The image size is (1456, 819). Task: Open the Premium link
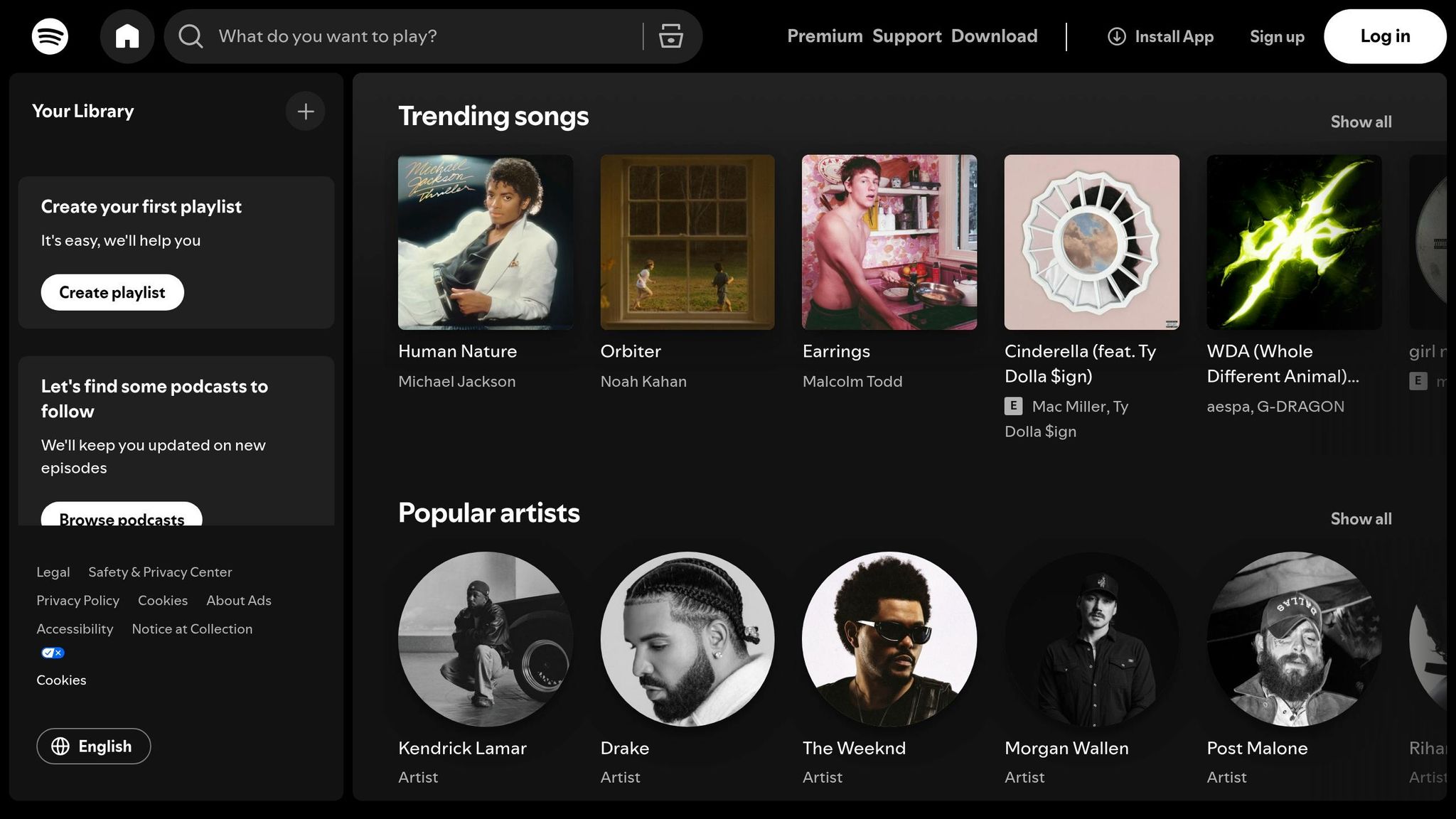click(x=825, y=36)
